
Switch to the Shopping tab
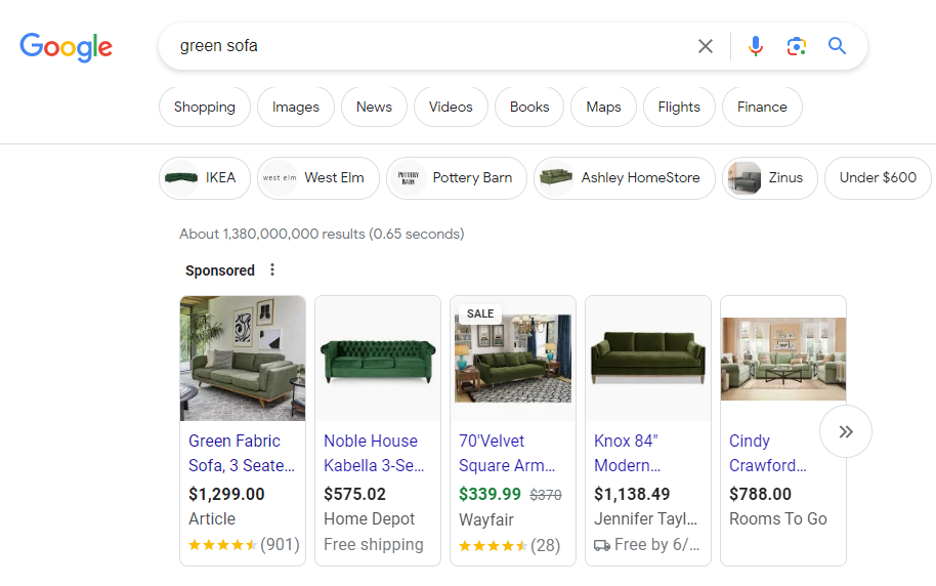[205, 107]
